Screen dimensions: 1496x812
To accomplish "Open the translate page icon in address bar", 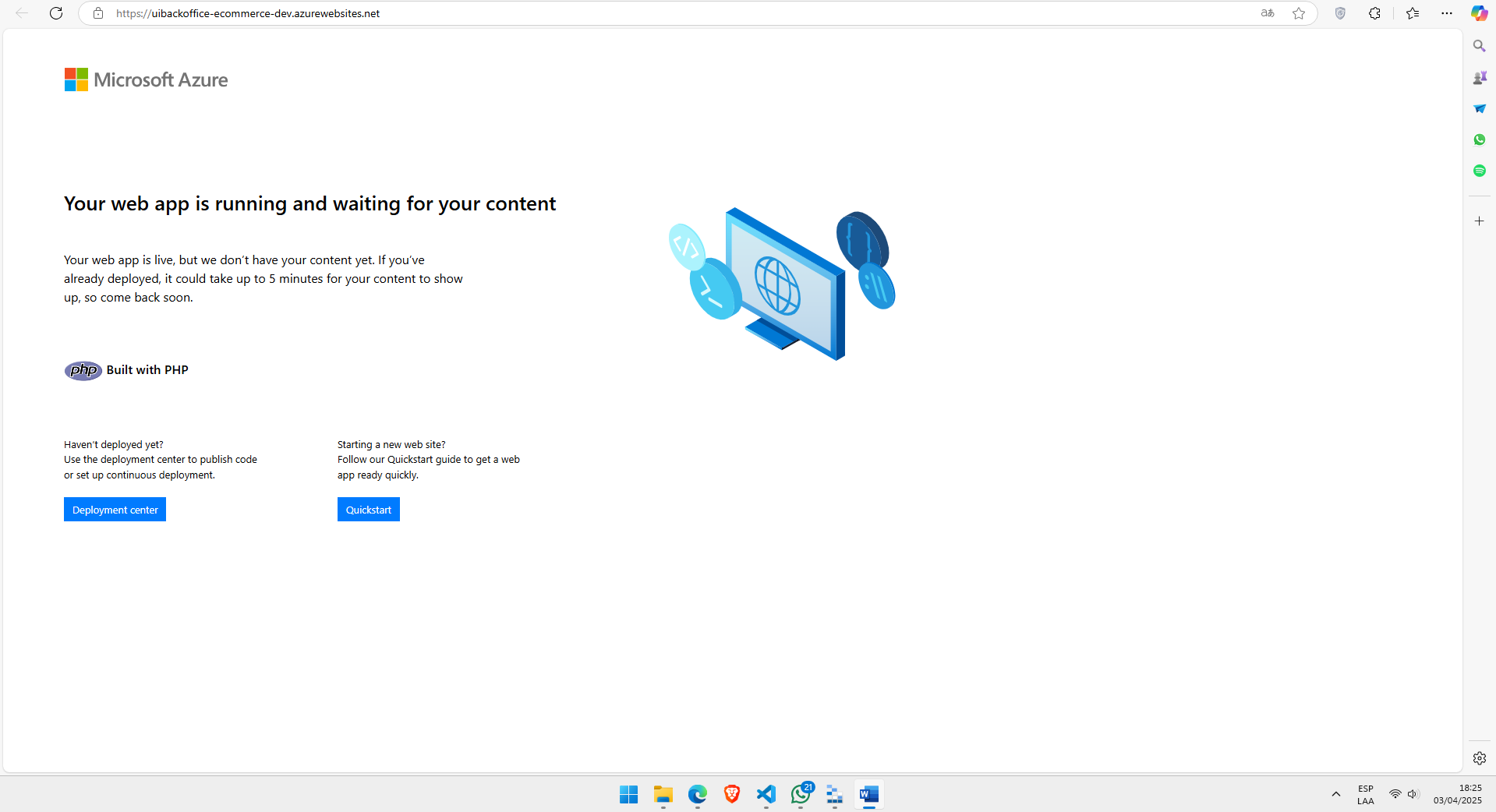I will 1268,13.
